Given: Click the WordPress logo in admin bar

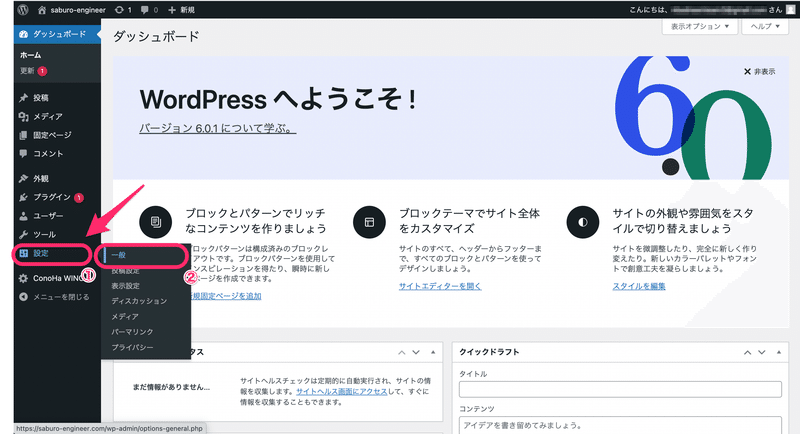Looking at the screenshot, I should coord(23,9).
